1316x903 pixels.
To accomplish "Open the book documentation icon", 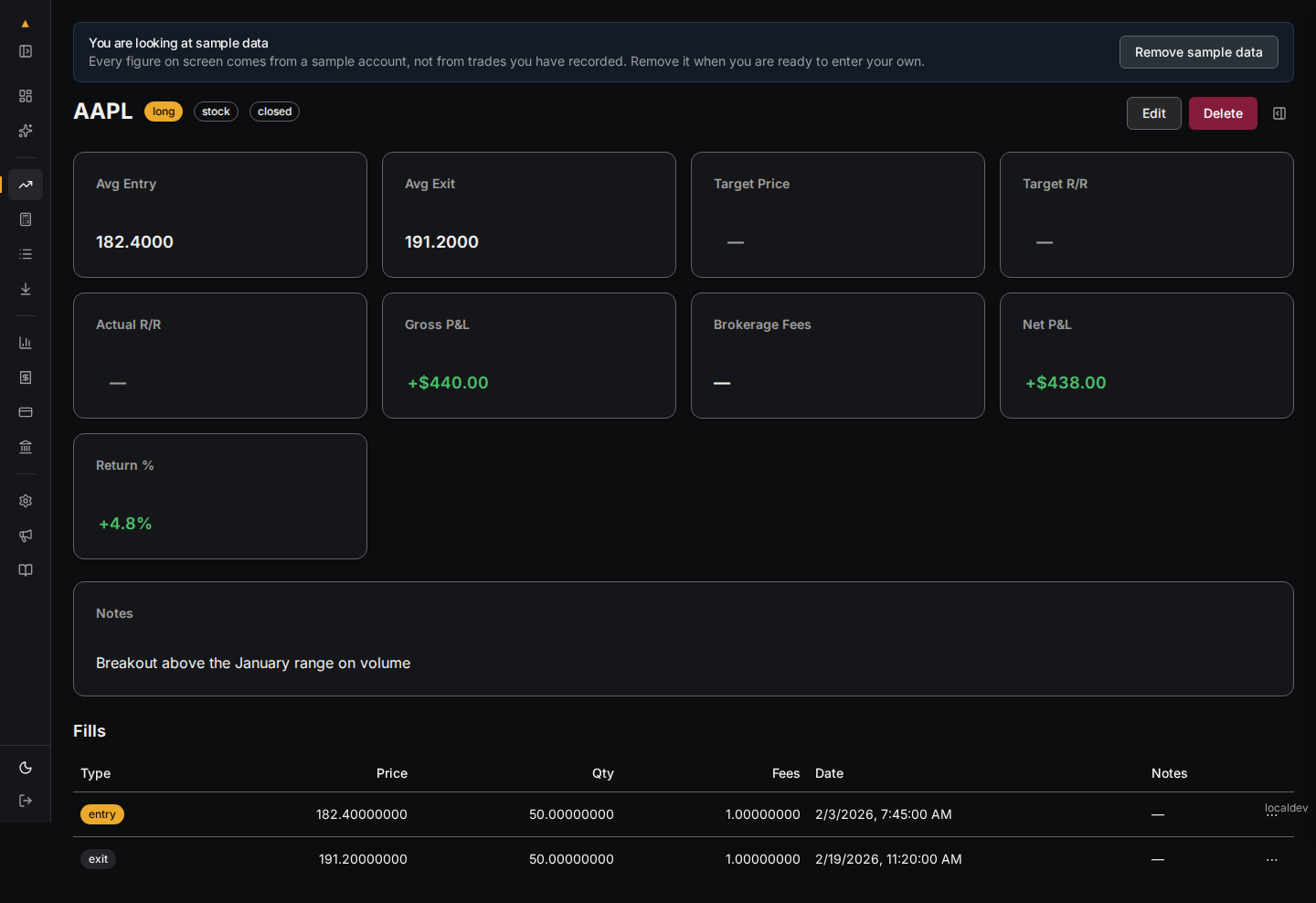I will point(26,570).
